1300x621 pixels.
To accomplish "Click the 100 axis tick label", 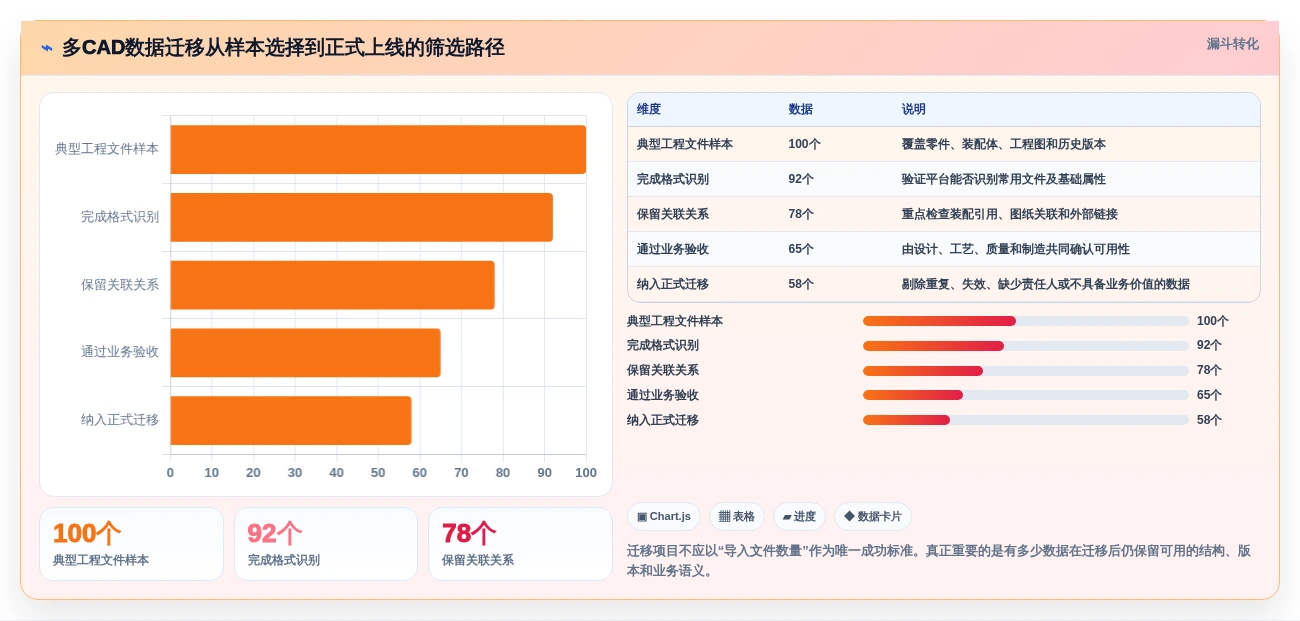I will click(586, 473).
